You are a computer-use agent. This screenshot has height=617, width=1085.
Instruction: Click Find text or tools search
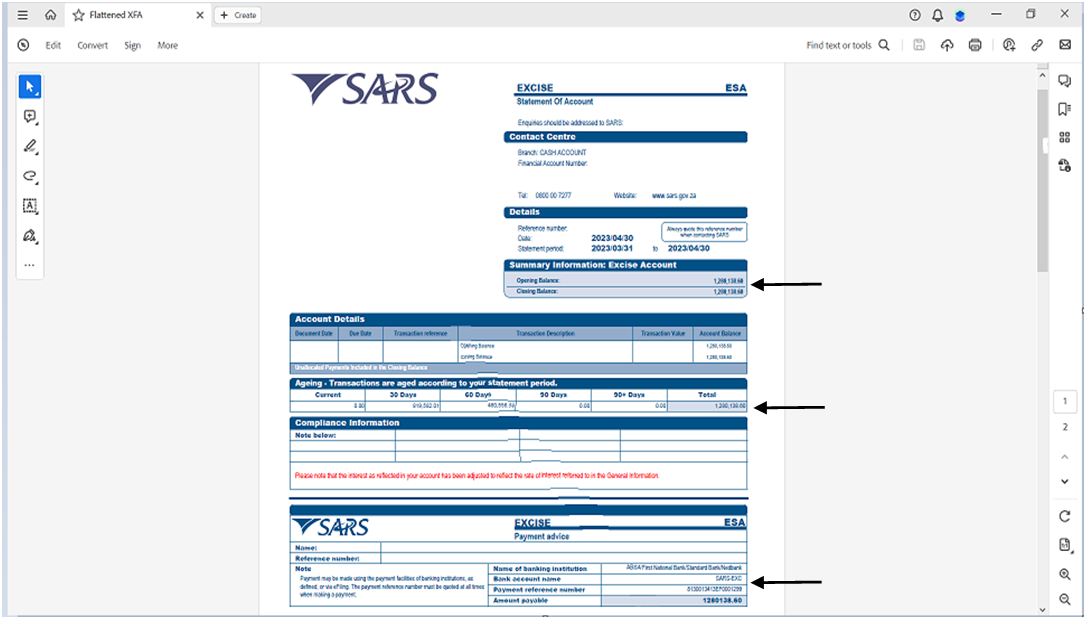coord(848,45)
